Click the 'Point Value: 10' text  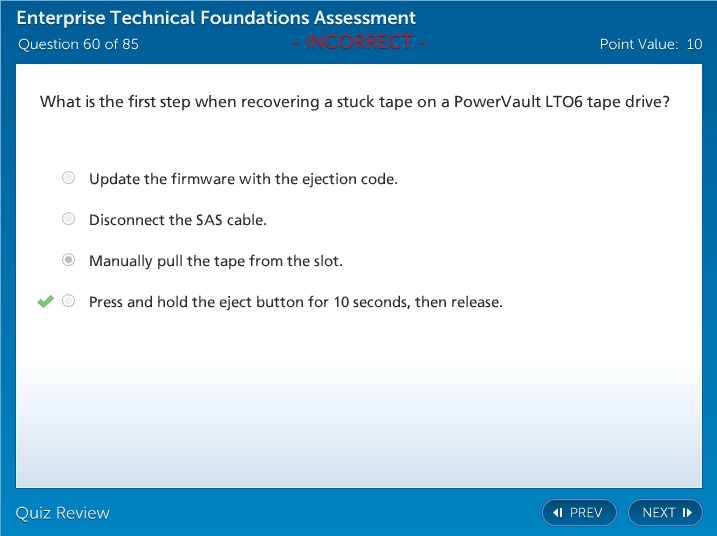pyautogui.click(x=651, y=44)
